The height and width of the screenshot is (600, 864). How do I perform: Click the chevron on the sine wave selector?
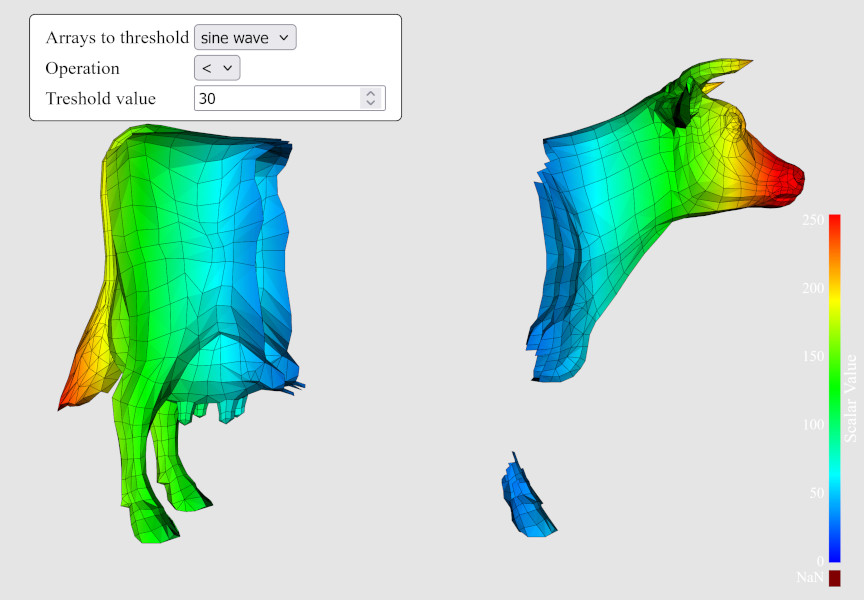click(x=284, y=38)
